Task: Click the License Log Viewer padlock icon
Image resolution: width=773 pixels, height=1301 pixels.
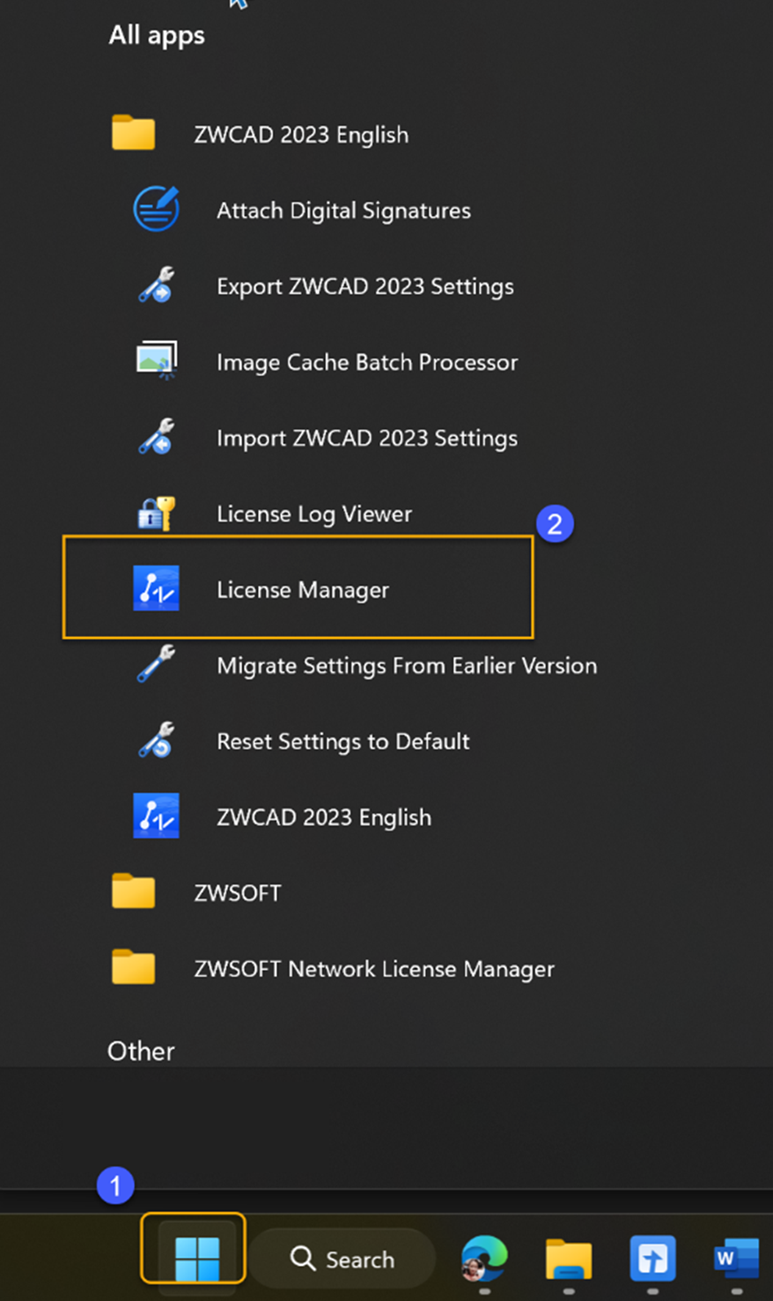Action: (156, 513)
